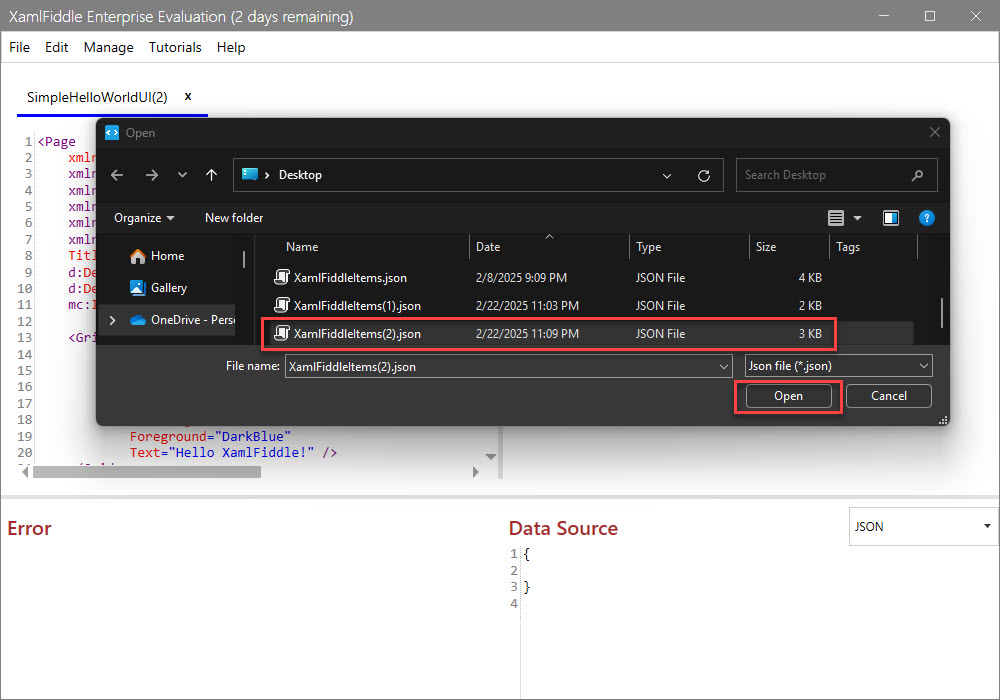Sort files by Size column
Screen dimensions: 1000x700
tap(766, 247)
